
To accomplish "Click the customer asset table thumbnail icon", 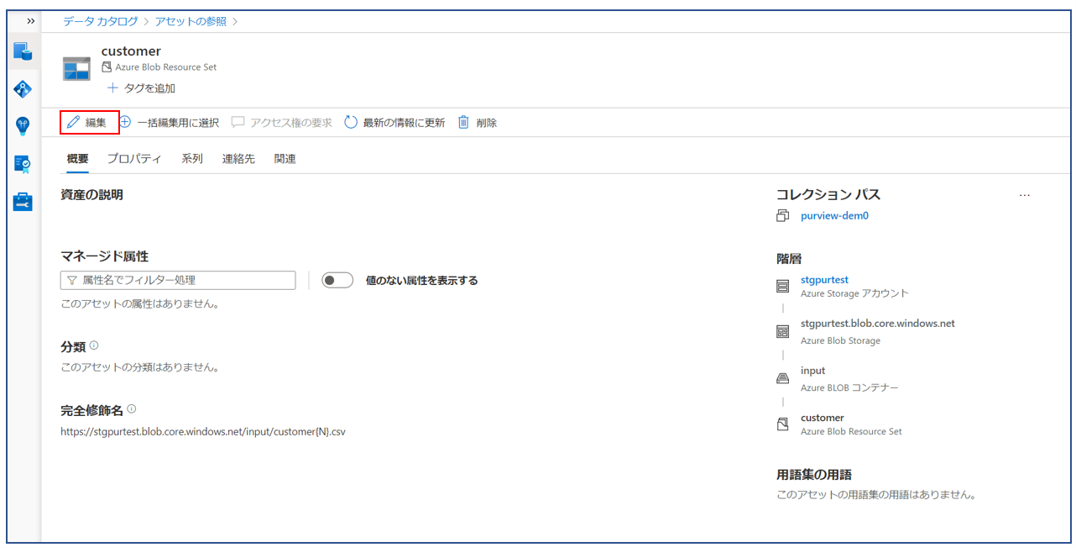I will click(x=76, y=69).
